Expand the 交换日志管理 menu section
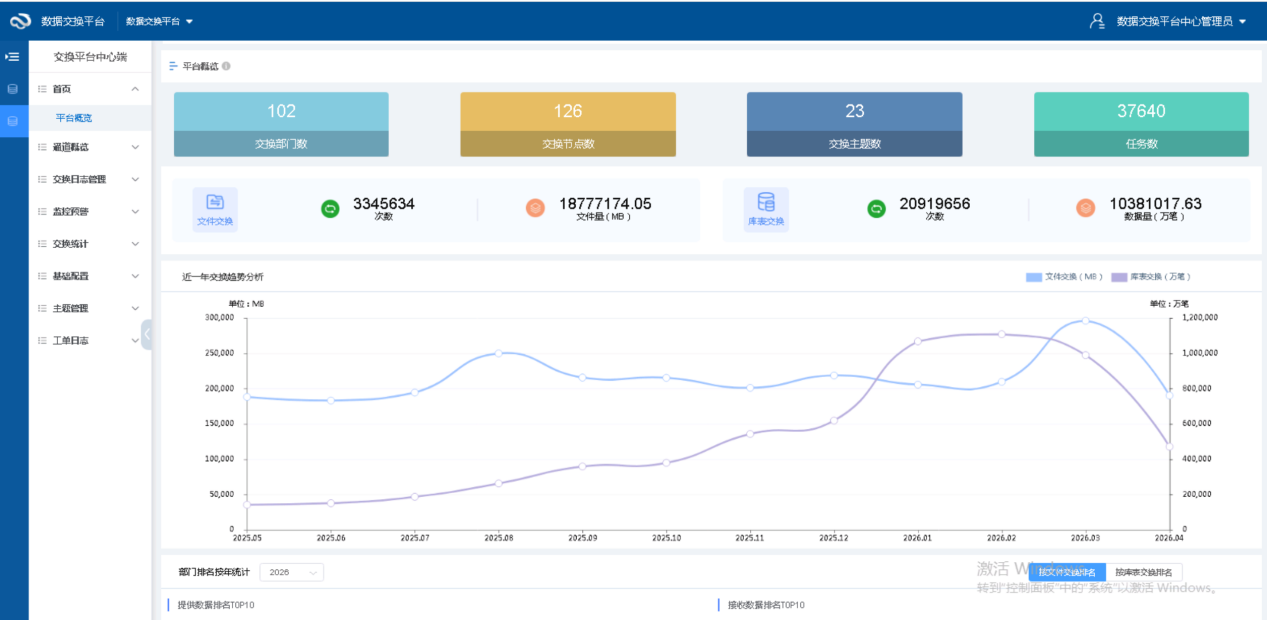Screen dimensions: 1267x620 point(88,179)
